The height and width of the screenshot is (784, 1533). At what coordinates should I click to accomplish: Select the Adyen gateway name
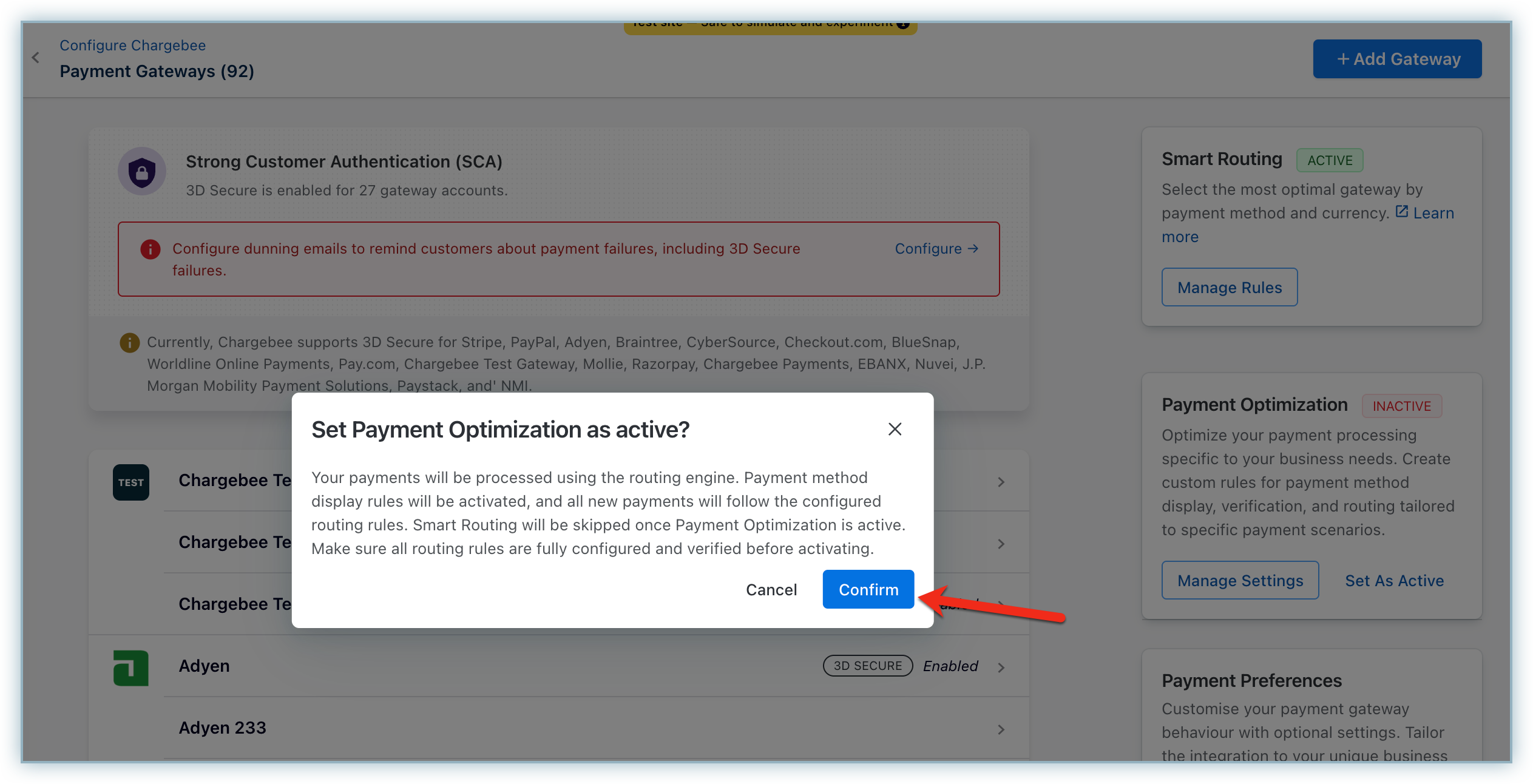tap(204, 666)
